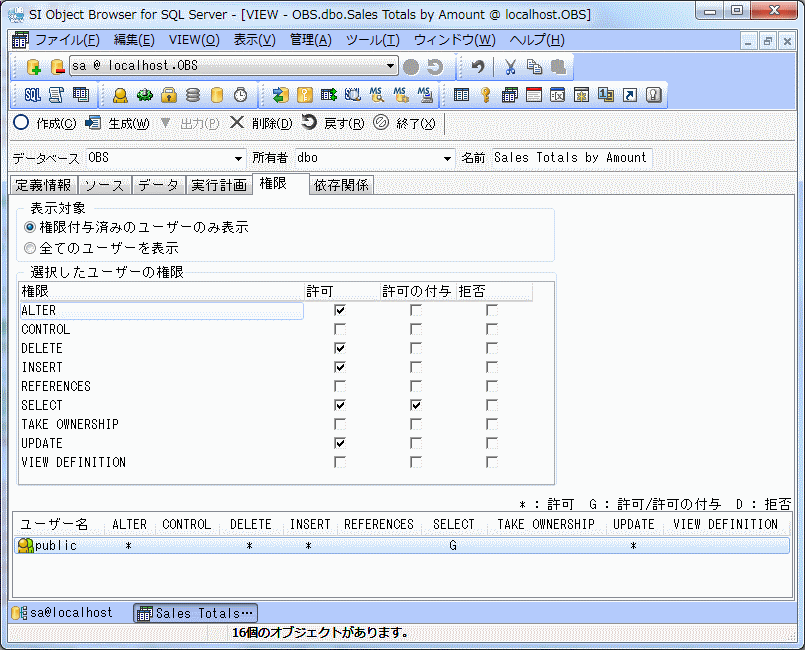Click the 削除(D) delete button
The image size is (805, 650).
pyautogui.click(x=260, y=123)
